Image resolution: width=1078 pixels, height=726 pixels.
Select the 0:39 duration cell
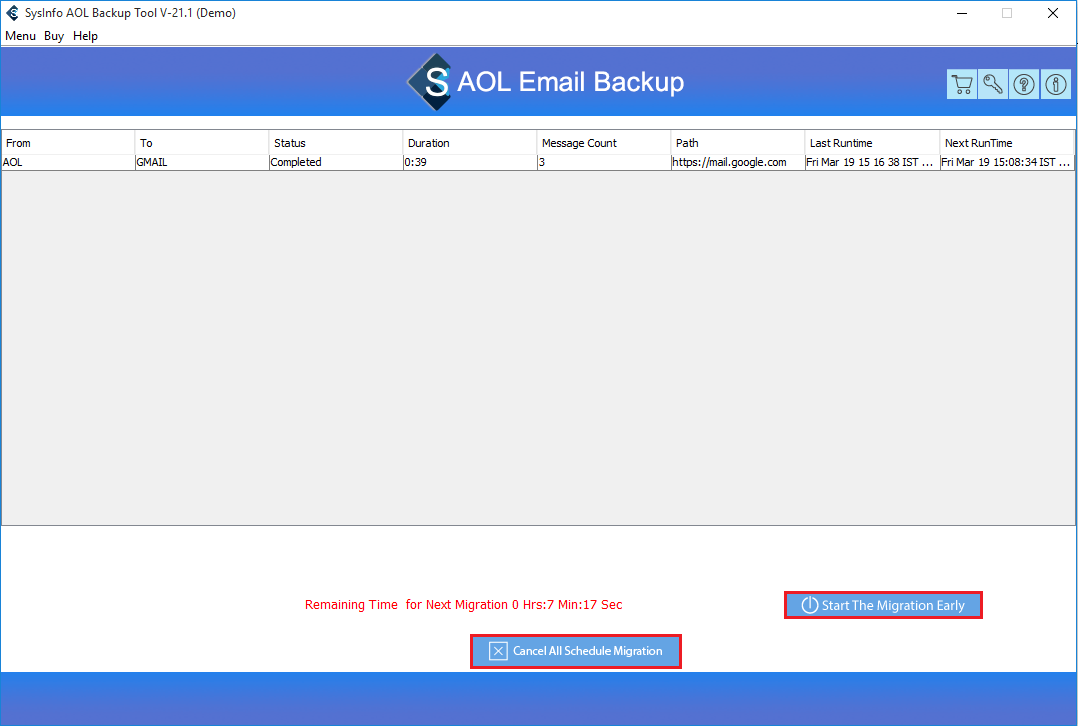coord(470,162)
